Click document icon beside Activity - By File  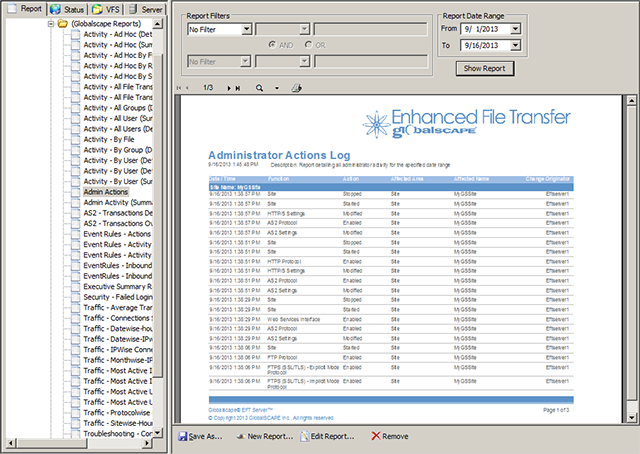76,139
